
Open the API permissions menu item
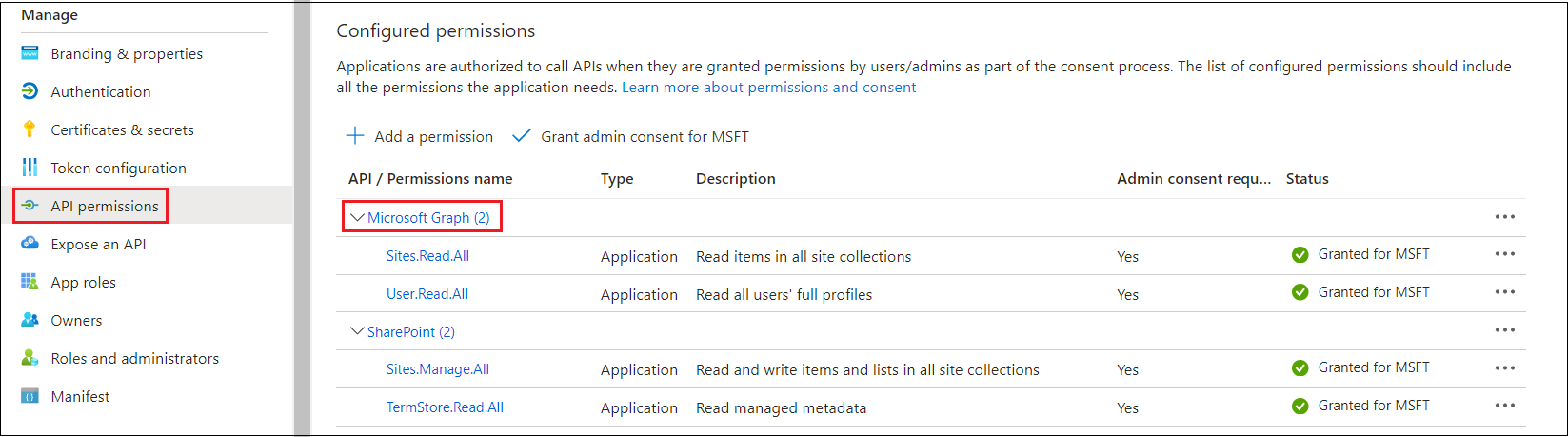tap(105, 206)
